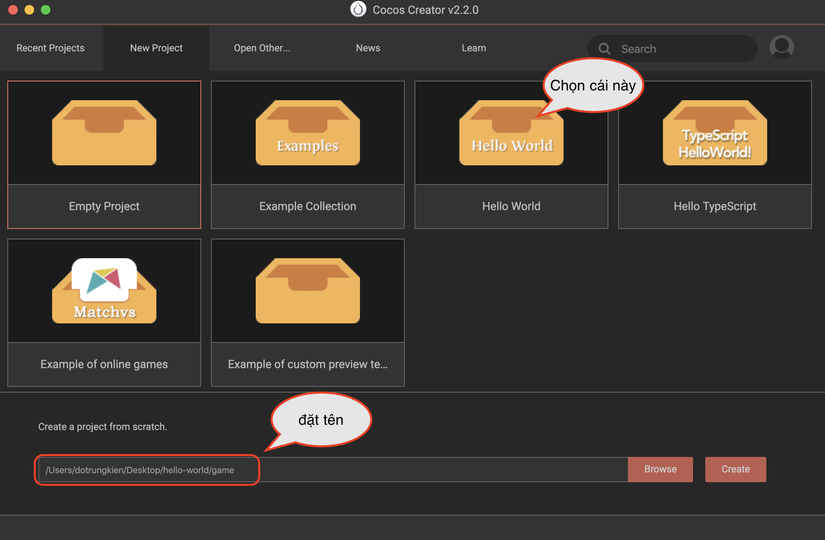The image size is (825, 540).
Task: Select Example of online games label
Action: point(104,364)
